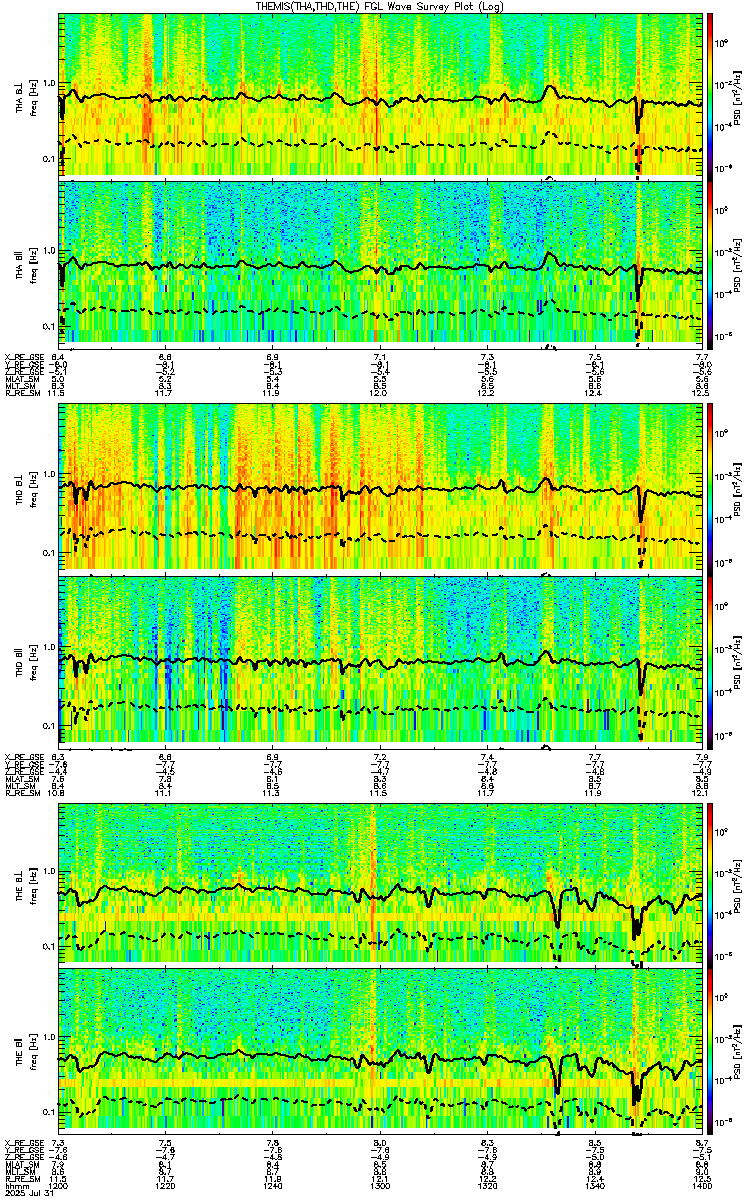This screenshot has width=750, height=1200.
Task: Select the THA B-perpendicular spectrogram panel
Action: click(x=380, y=95)
